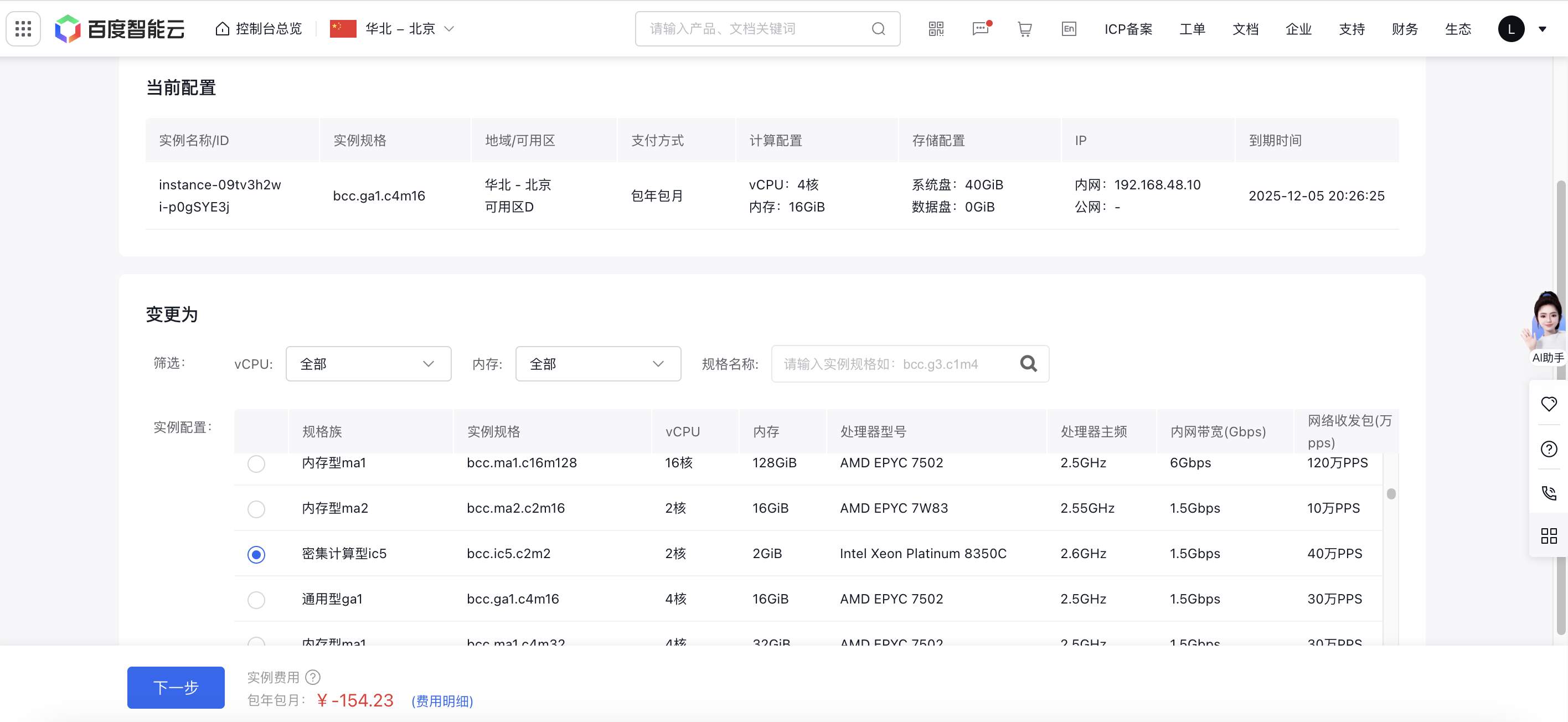Screen dimensions: 1568x722
Task: Select the 内存型ma1 instance radio button
Action: click(256, 464)
